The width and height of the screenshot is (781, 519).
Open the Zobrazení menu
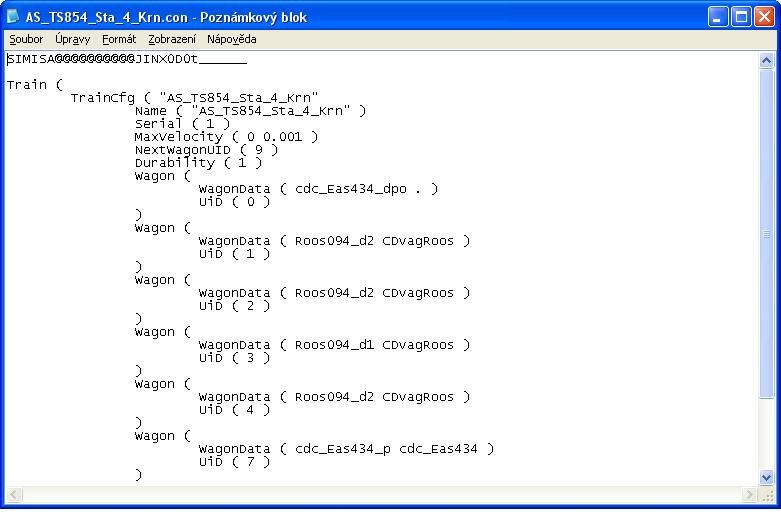click(172, 40)
